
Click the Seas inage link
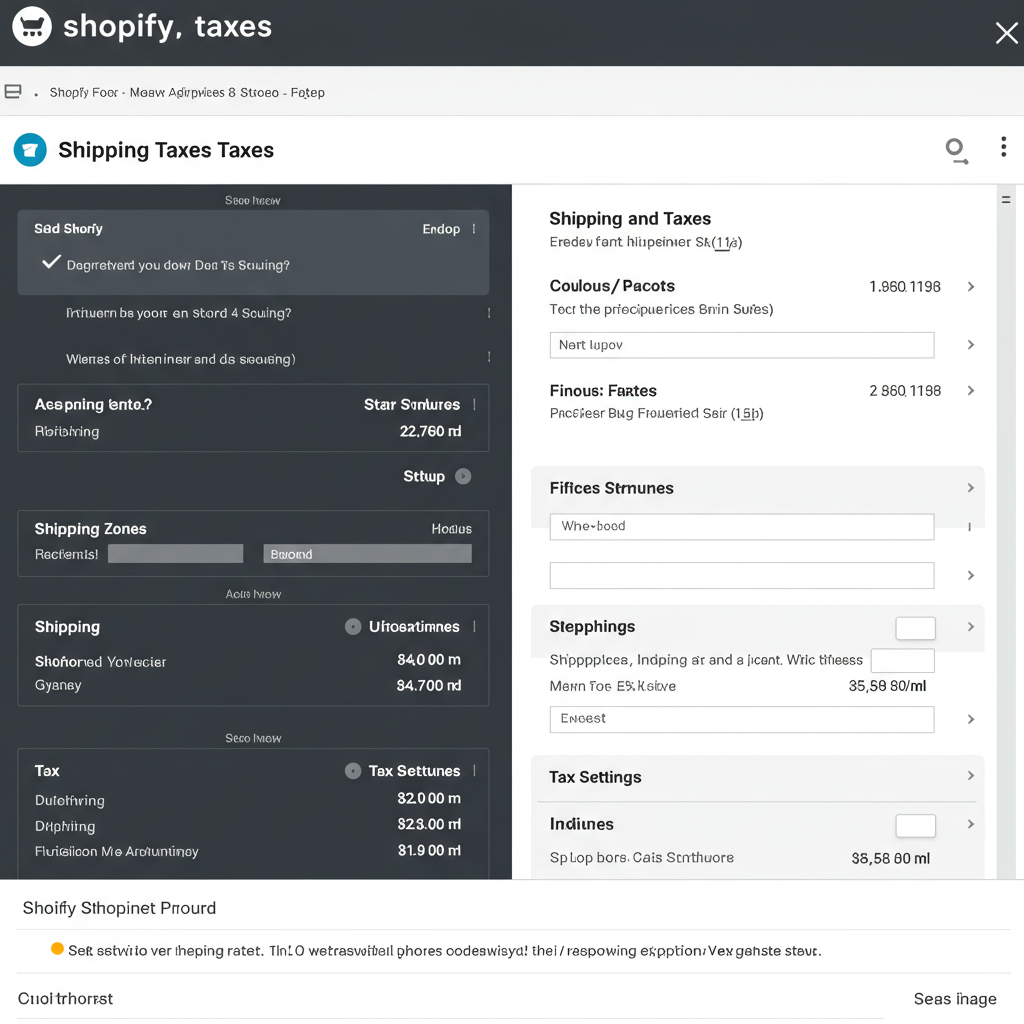pos(955,999)
